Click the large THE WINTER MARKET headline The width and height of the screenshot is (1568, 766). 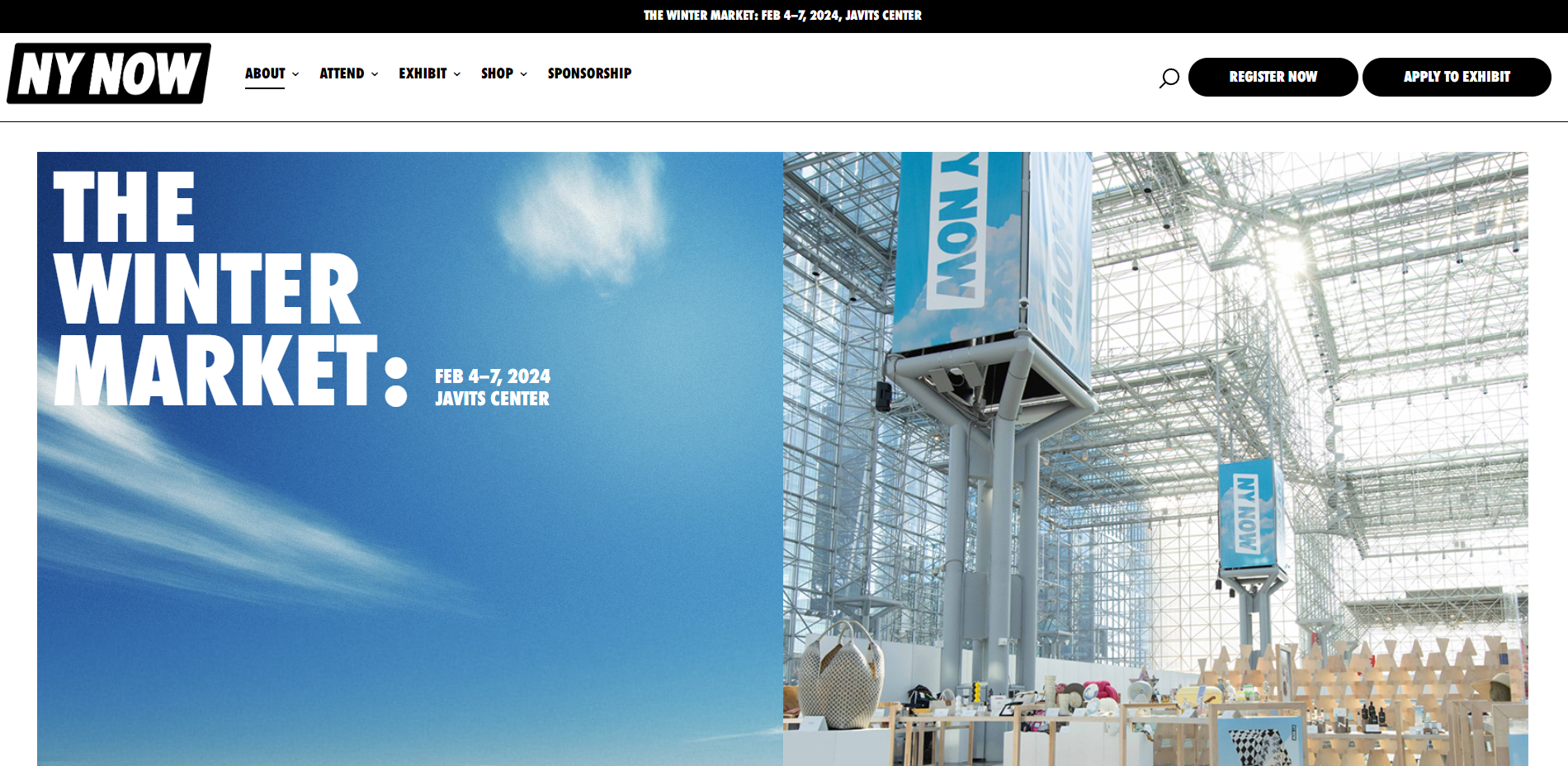coord(206,289)
